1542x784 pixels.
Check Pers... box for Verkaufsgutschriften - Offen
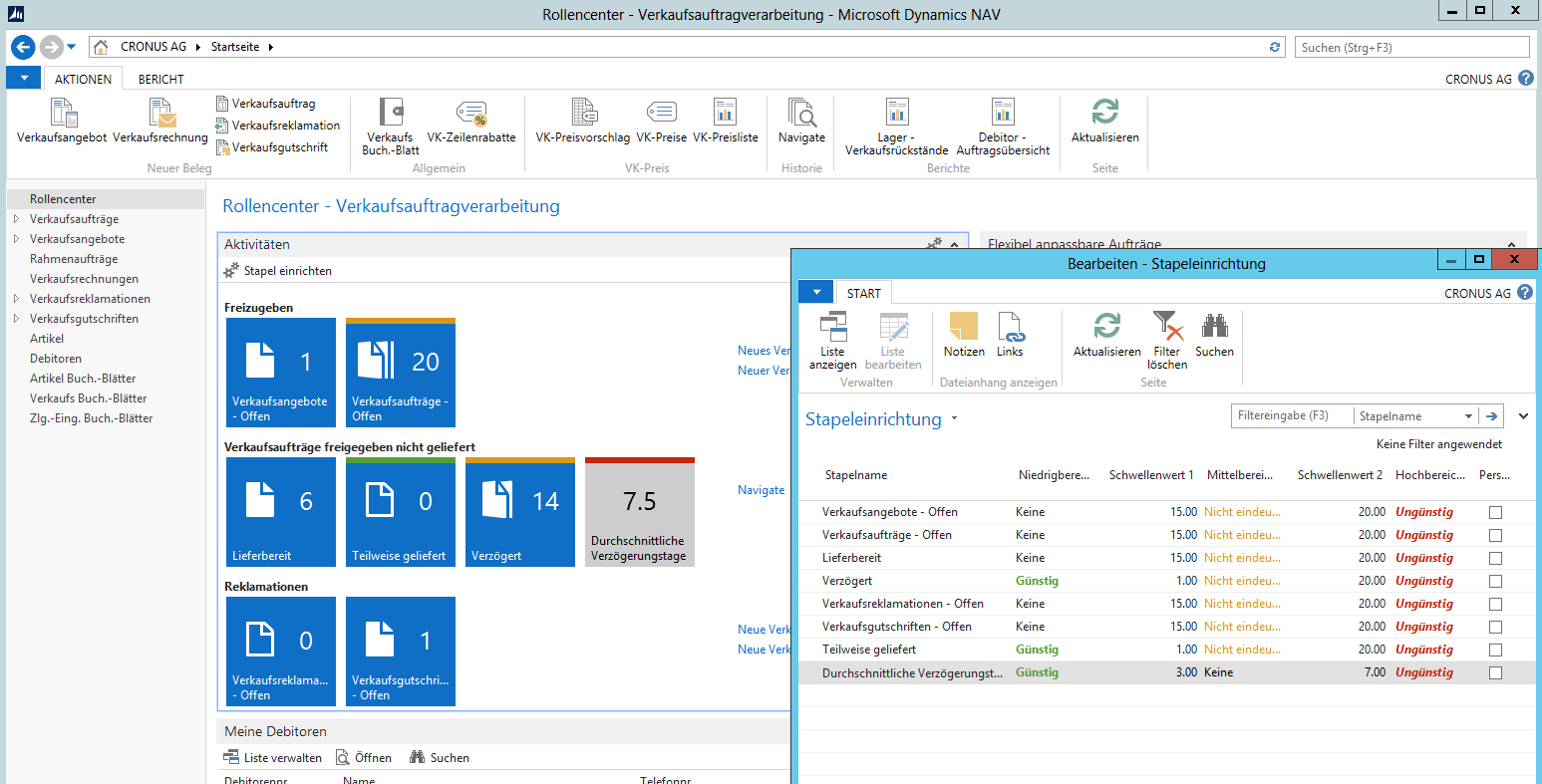coord(1495,628)
